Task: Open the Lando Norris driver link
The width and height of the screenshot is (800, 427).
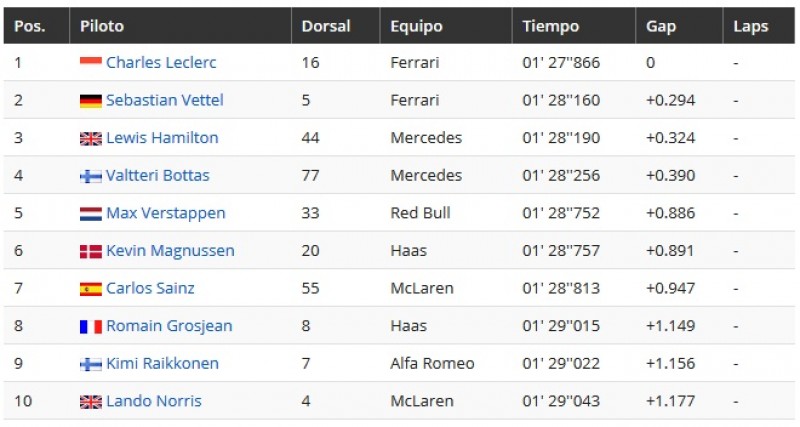Action: [154, 401]
